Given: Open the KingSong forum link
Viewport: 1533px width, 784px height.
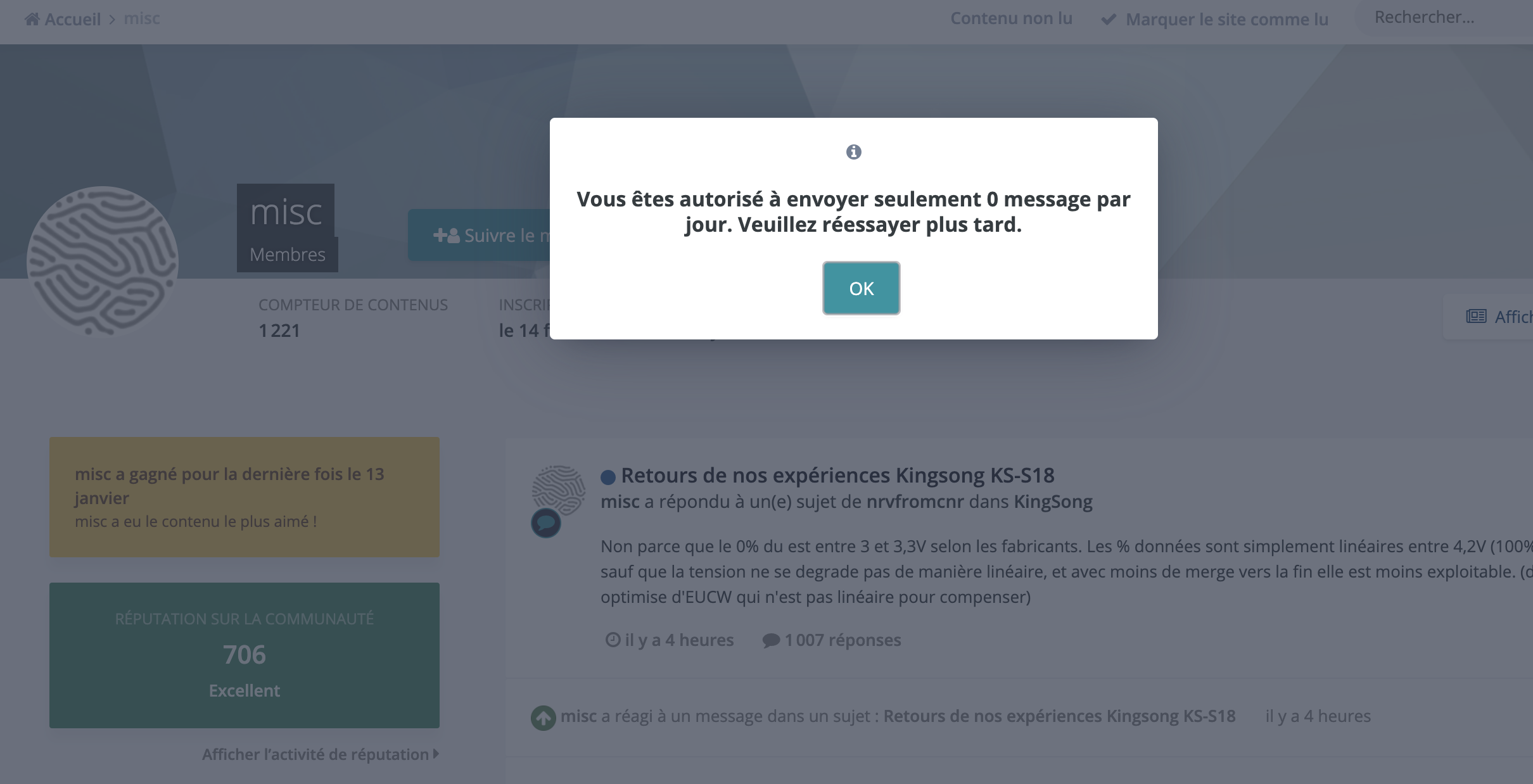Looking at the screenshot, I should (x=1053, y=502).
